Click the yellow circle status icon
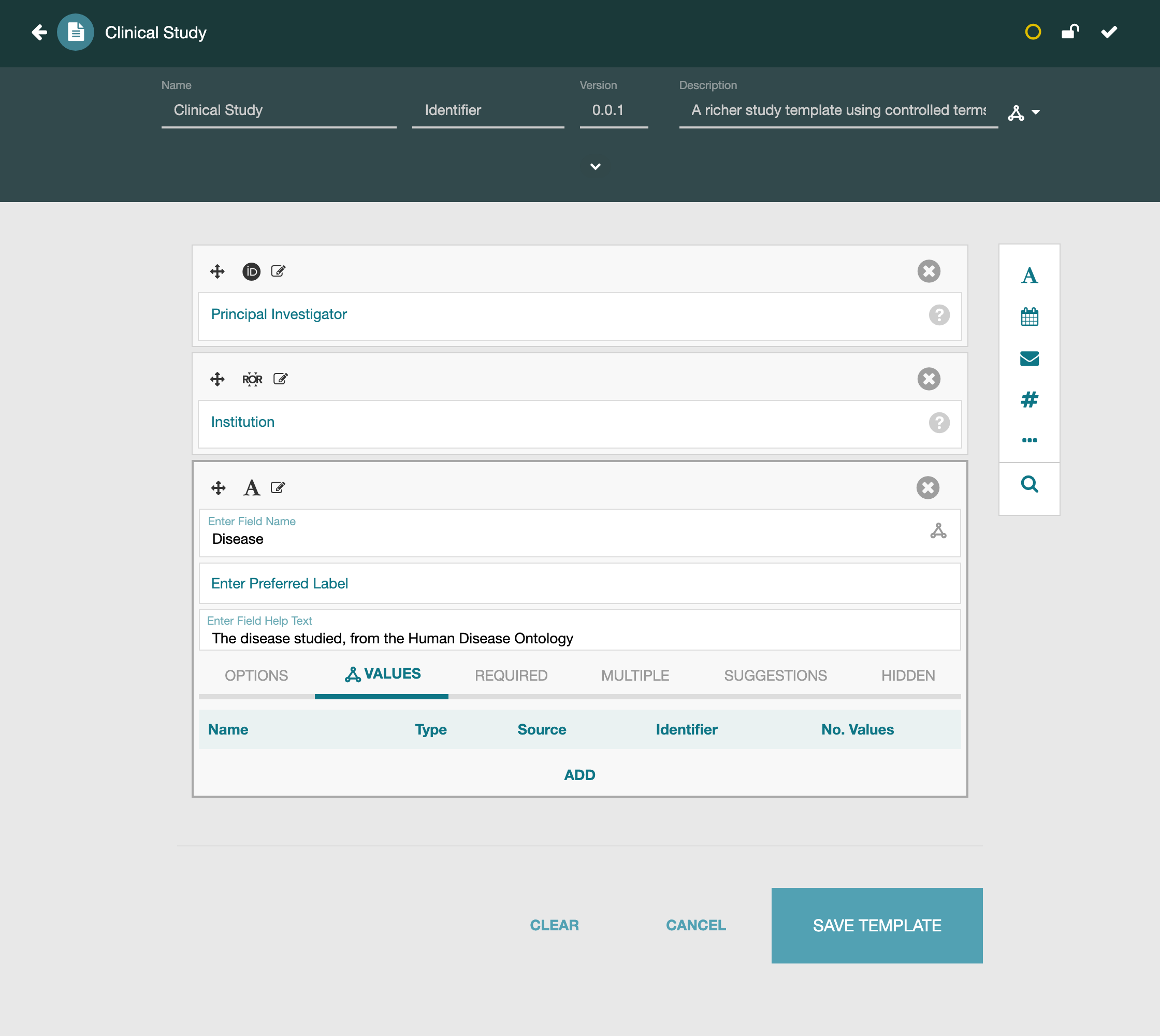The width and height of the screenshot is (1160, 1036). click(1033, 32)
